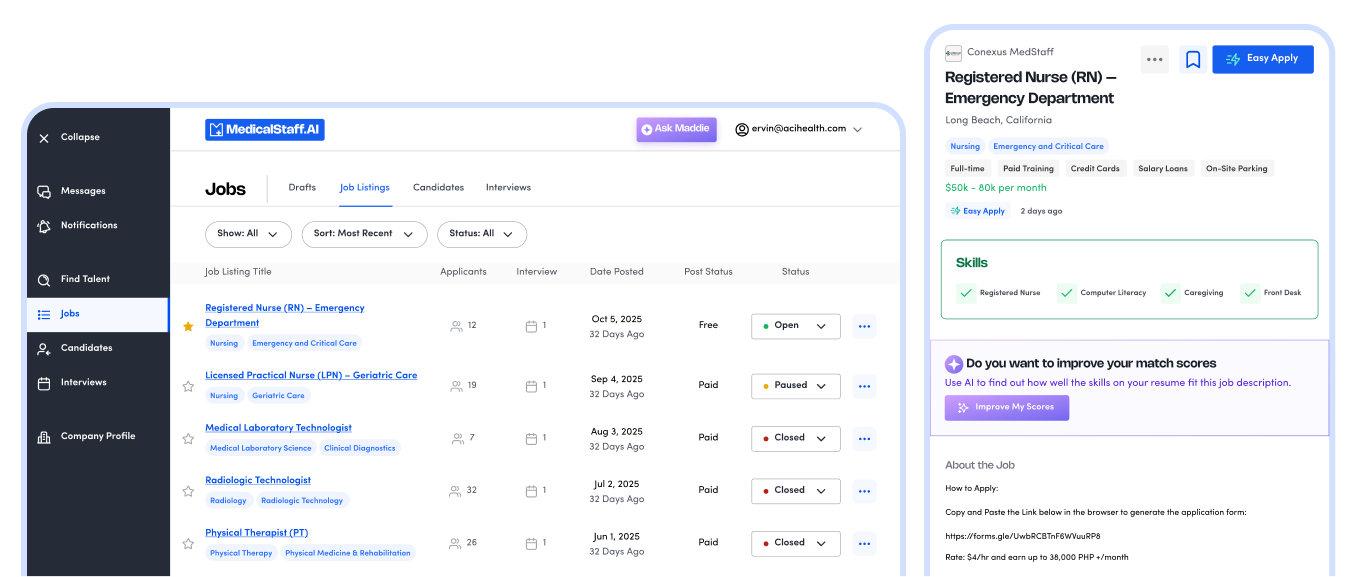Viewport: 1350px width, 577px height.
Task: Open more options for Registered Nurse listing
Action: point(864,326)
